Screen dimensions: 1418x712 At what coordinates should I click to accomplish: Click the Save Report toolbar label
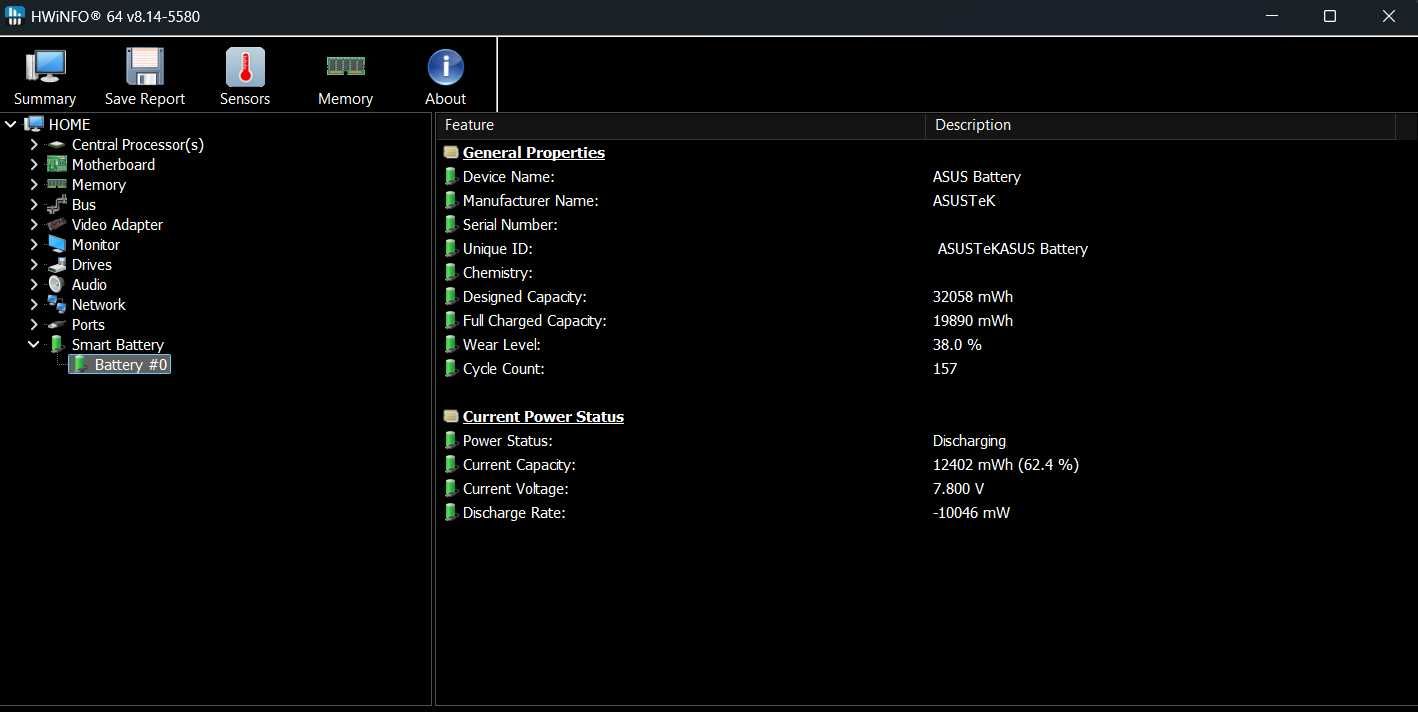145,98
